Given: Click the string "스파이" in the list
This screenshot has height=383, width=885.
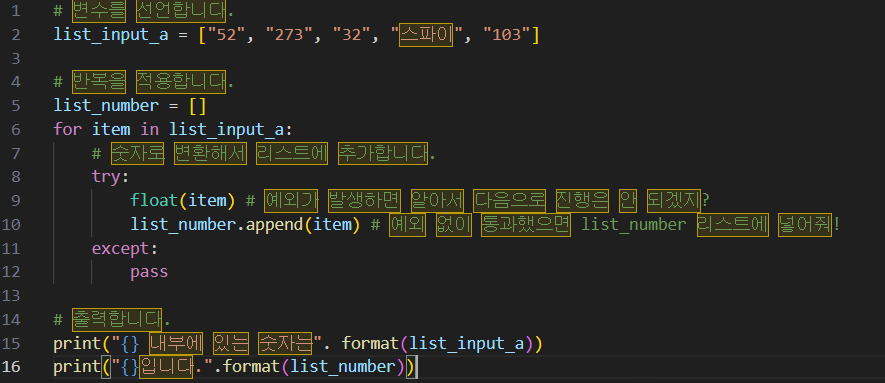Looking at the screenshot, I should coord(426,34).
